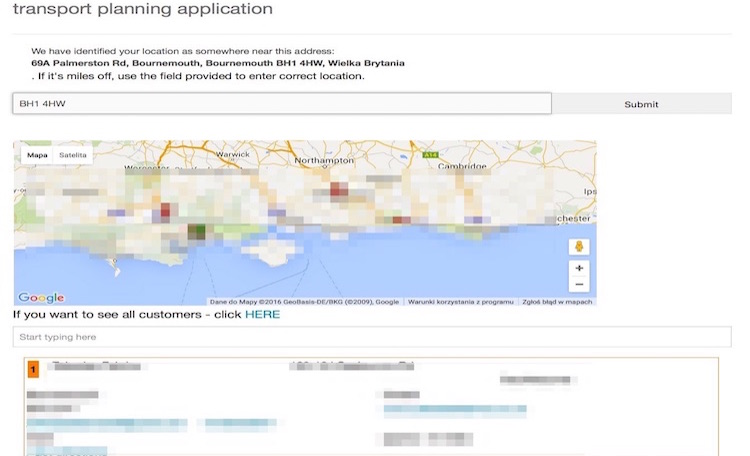Click the Cambridge label on the map
Viewport: 750px width, 456px height.
462,165
